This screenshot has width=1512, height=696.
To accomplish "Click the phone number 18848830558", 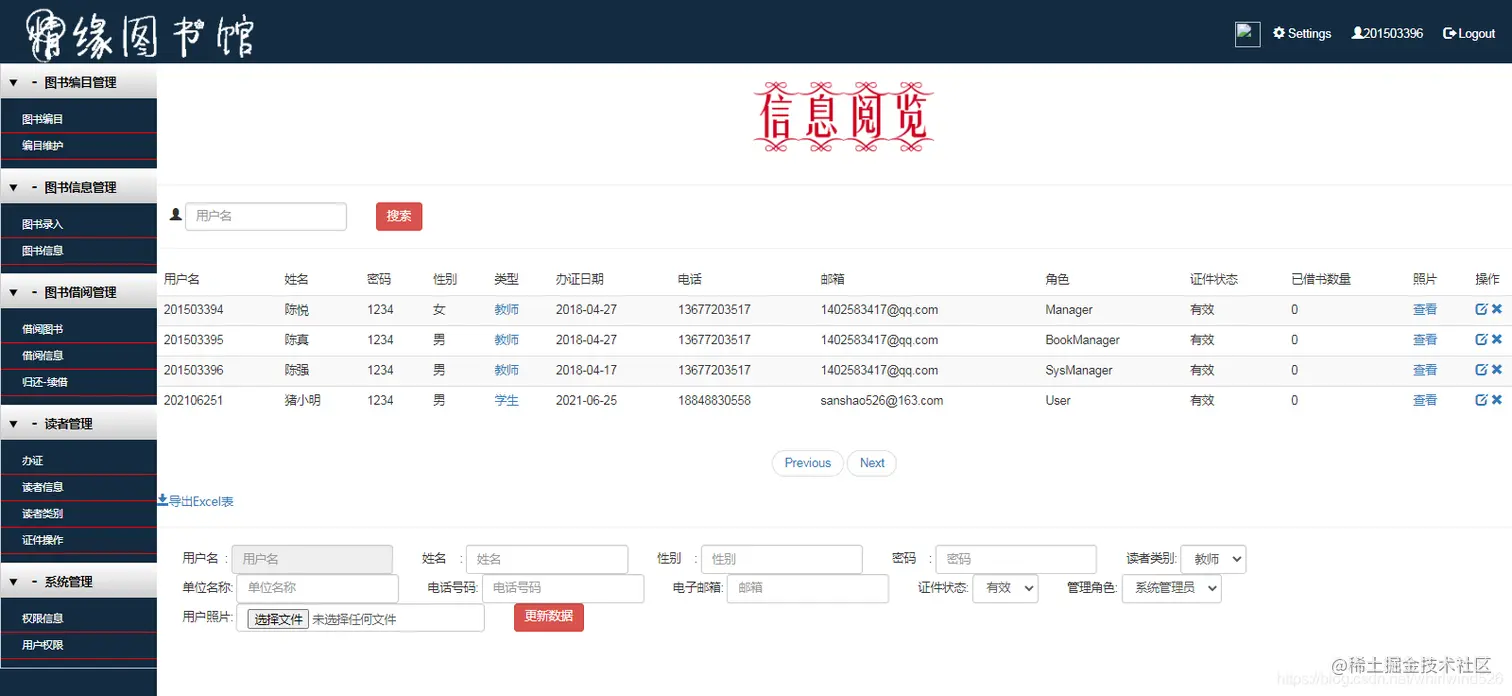I will click(714, 400).
